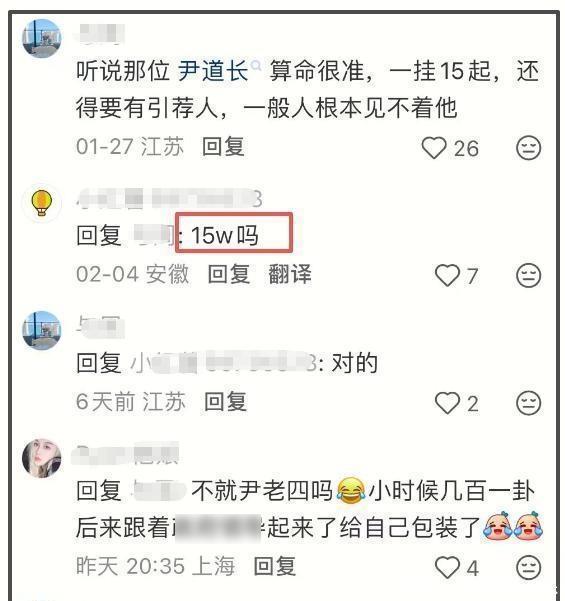Open the first commenter's building avatar
This screenshot has height=601, width=565.
coord(42,39)
